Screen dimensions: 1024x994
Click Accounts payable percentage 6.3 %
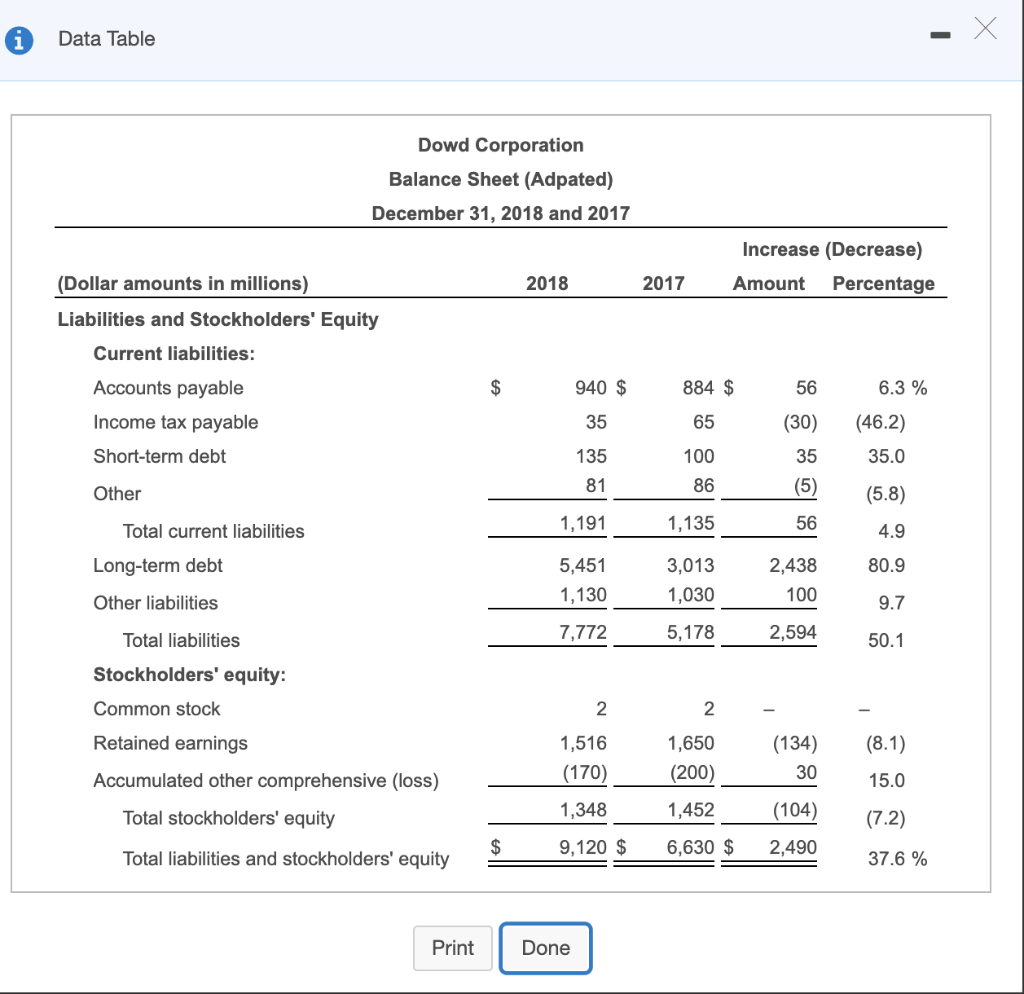(903, 388)
